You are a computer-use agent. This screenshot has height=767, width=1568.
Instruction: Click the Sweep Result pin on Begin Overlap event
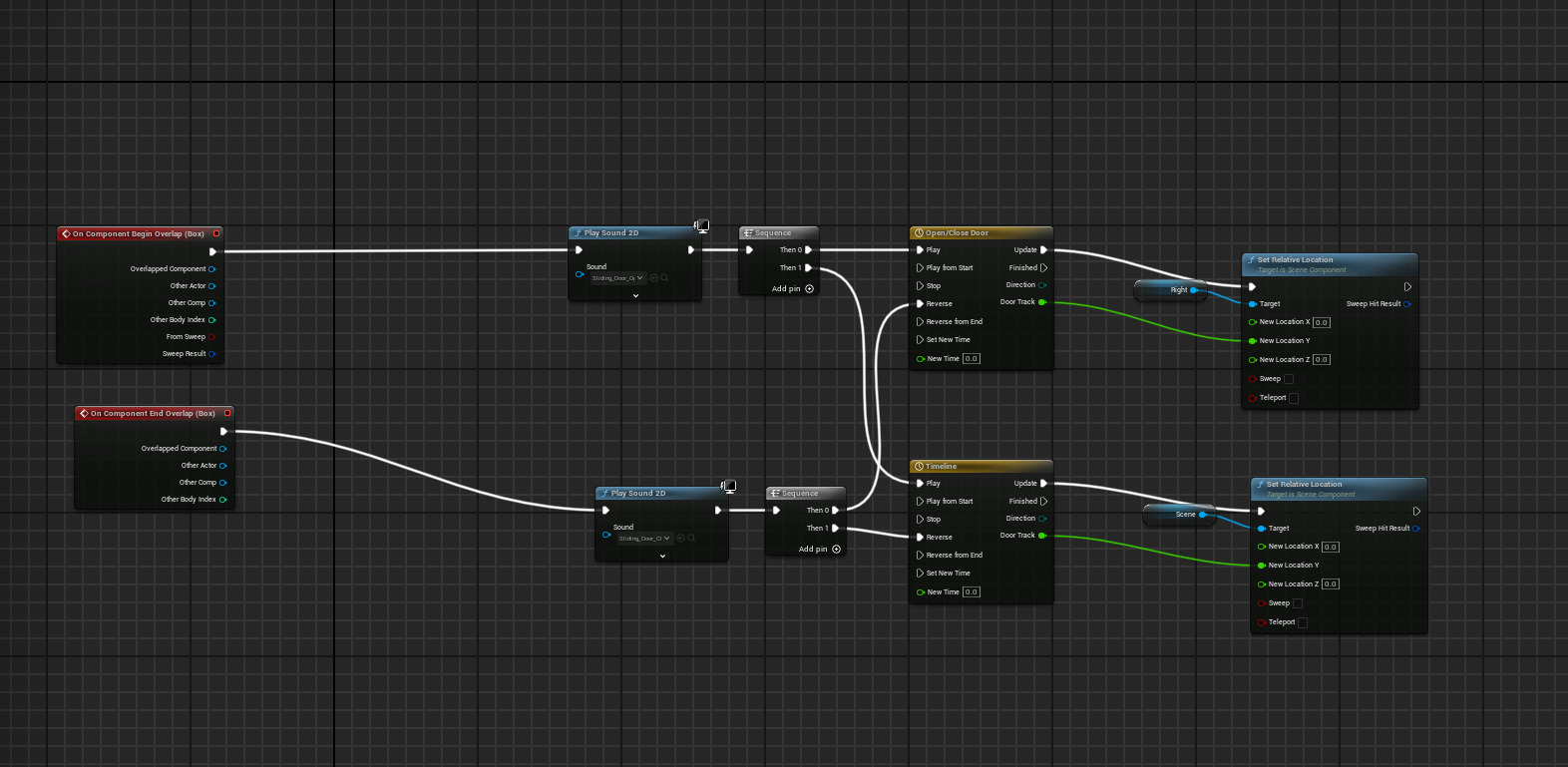212,354
